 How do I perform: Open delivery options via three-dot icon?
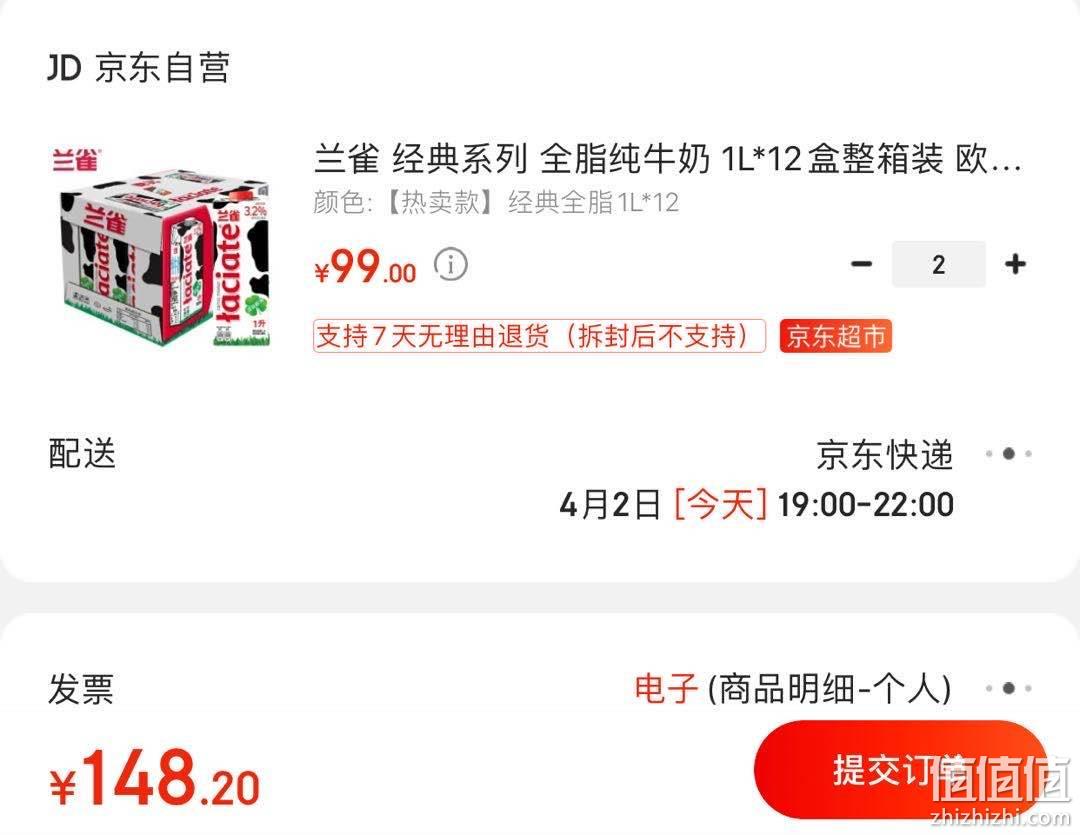[1008, 453]
